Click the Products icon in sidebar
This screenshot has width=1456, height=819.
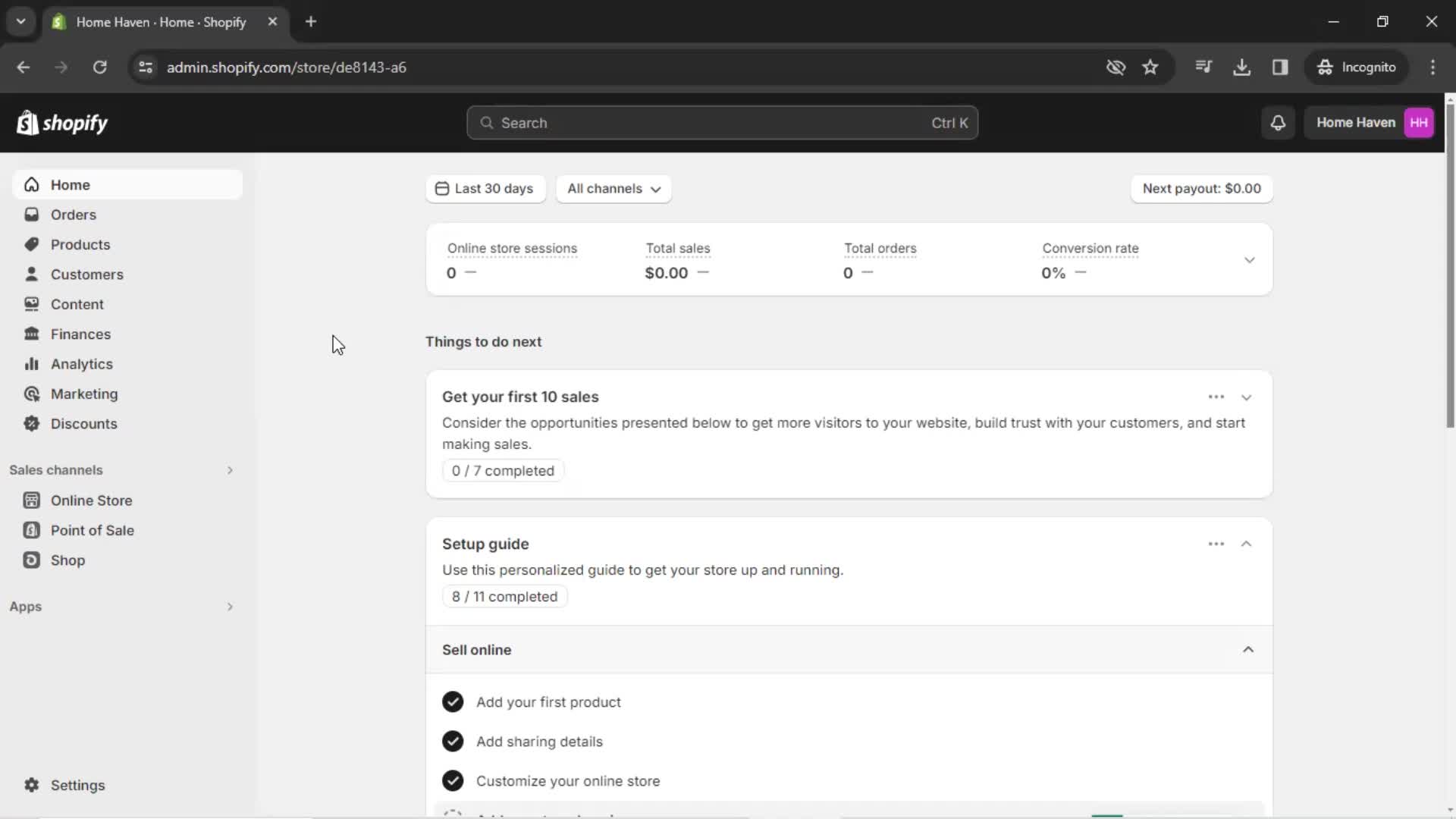pos(31,244)
